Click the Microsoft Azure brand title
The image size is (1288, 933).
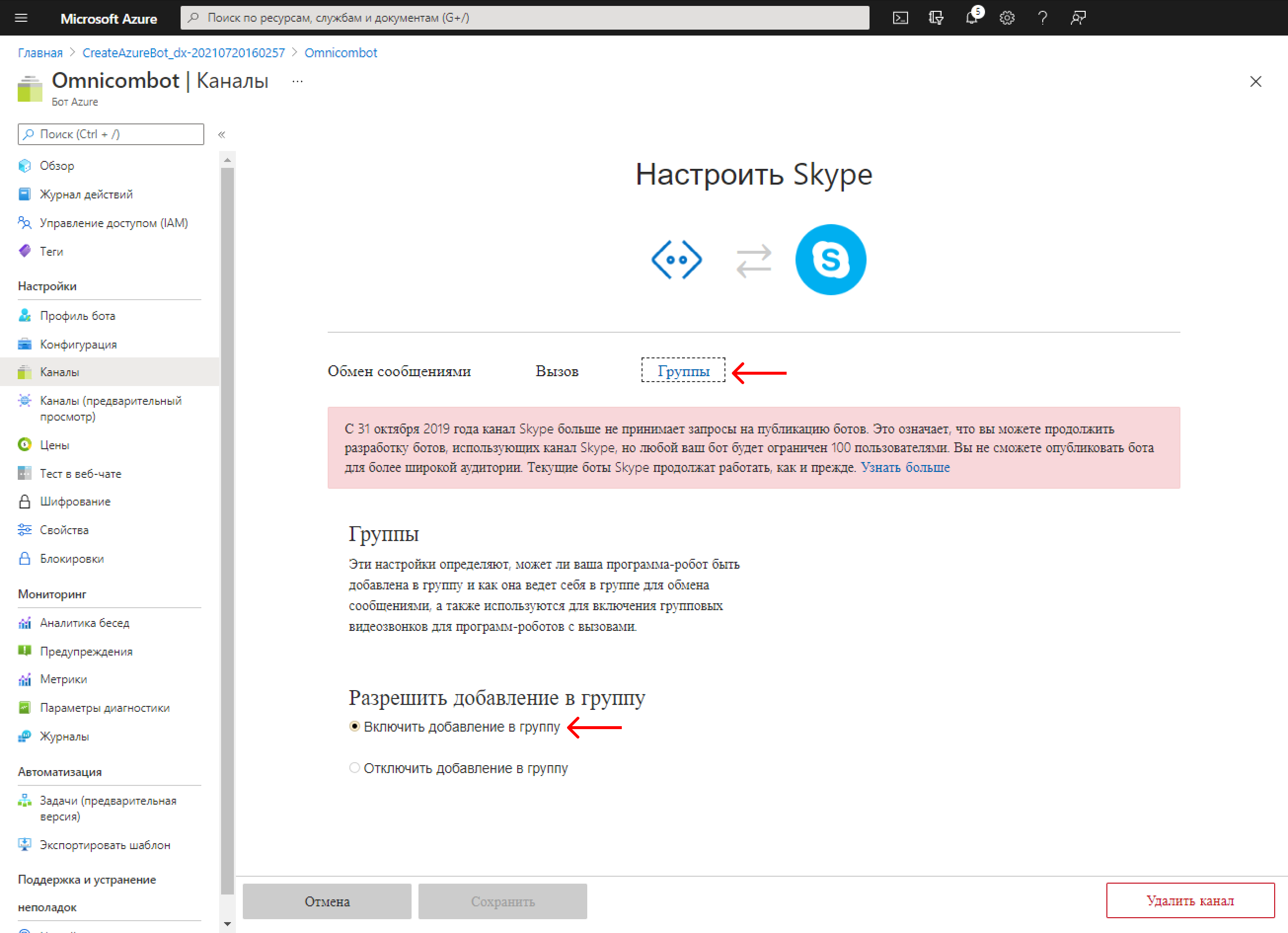click(109, 19)
